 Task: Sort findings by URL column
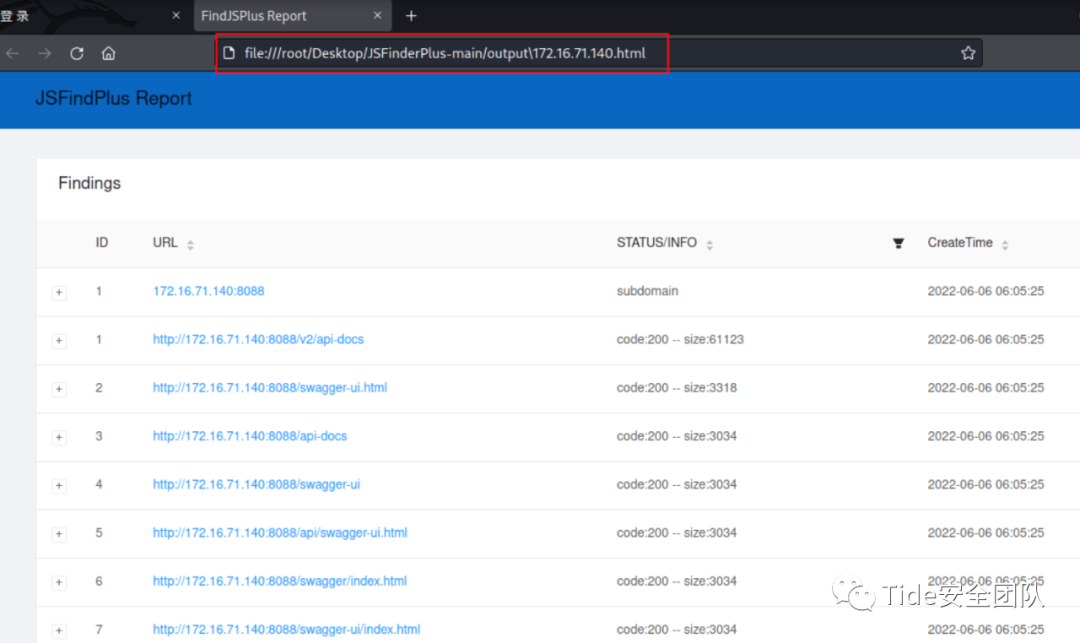point(190,244)
